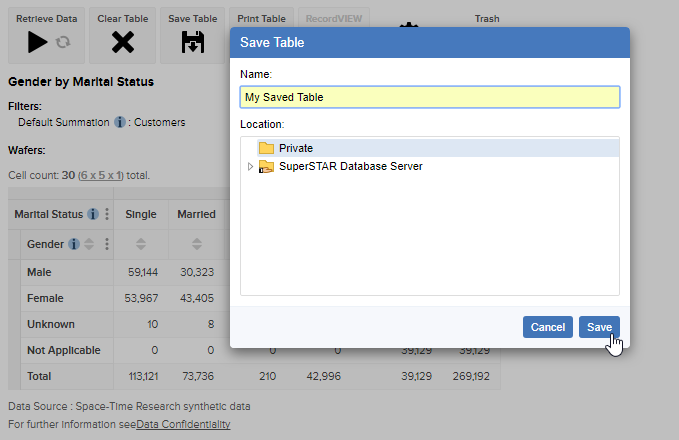Click the Clear Table X icon
679x440 pixels.
[122, 42]
